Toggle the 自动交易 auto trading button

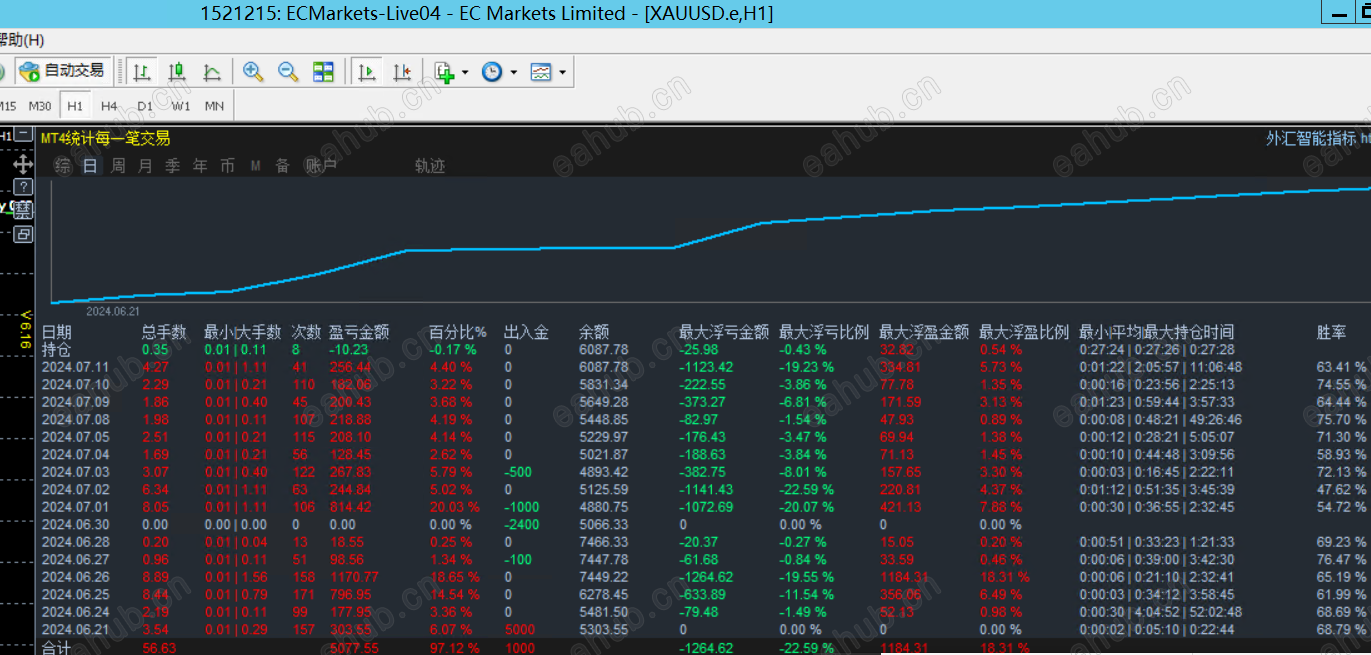pyautogui.click(x=62, y=71)
